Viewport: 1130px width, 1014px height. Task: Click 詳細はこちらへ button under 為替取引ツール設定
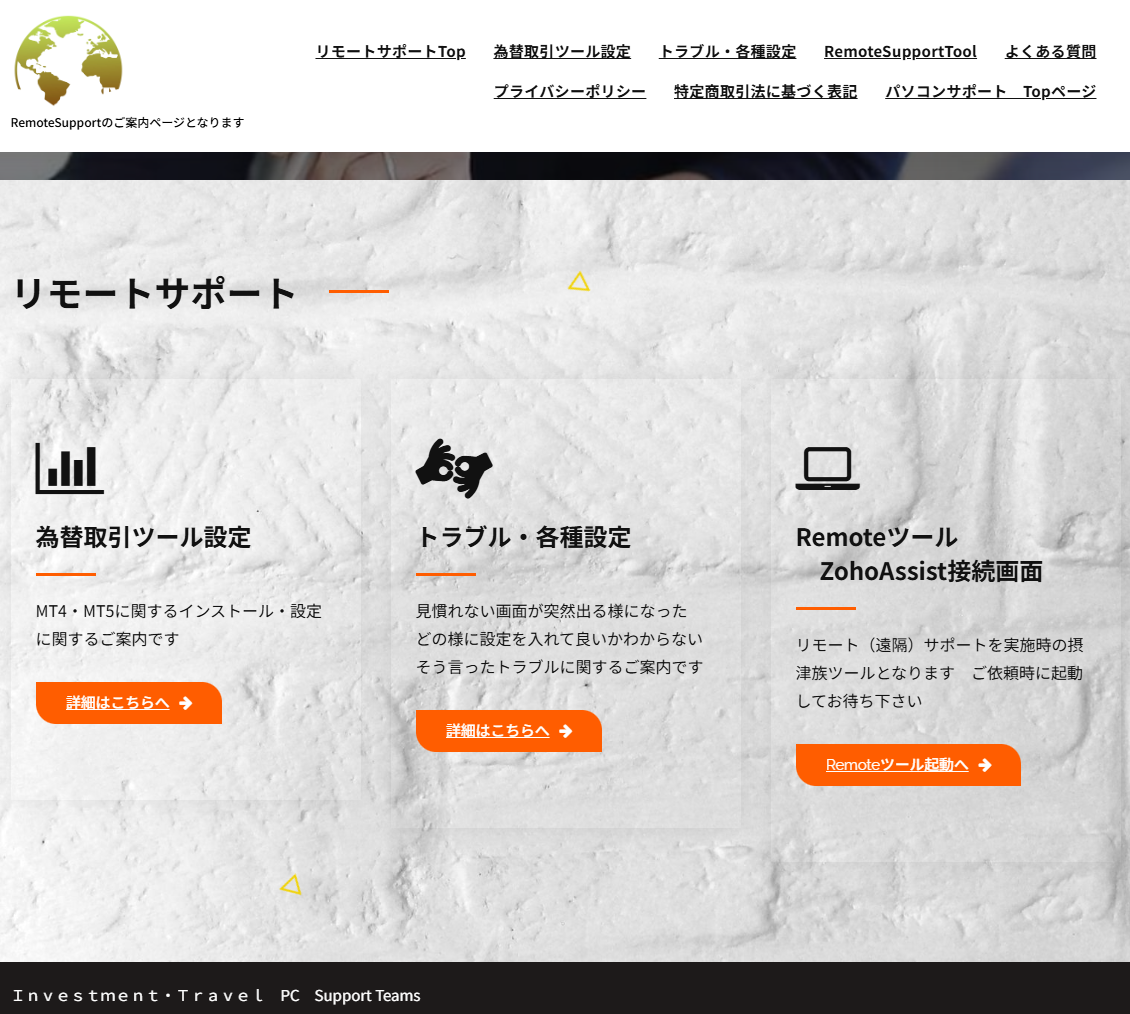pos(129,703)
